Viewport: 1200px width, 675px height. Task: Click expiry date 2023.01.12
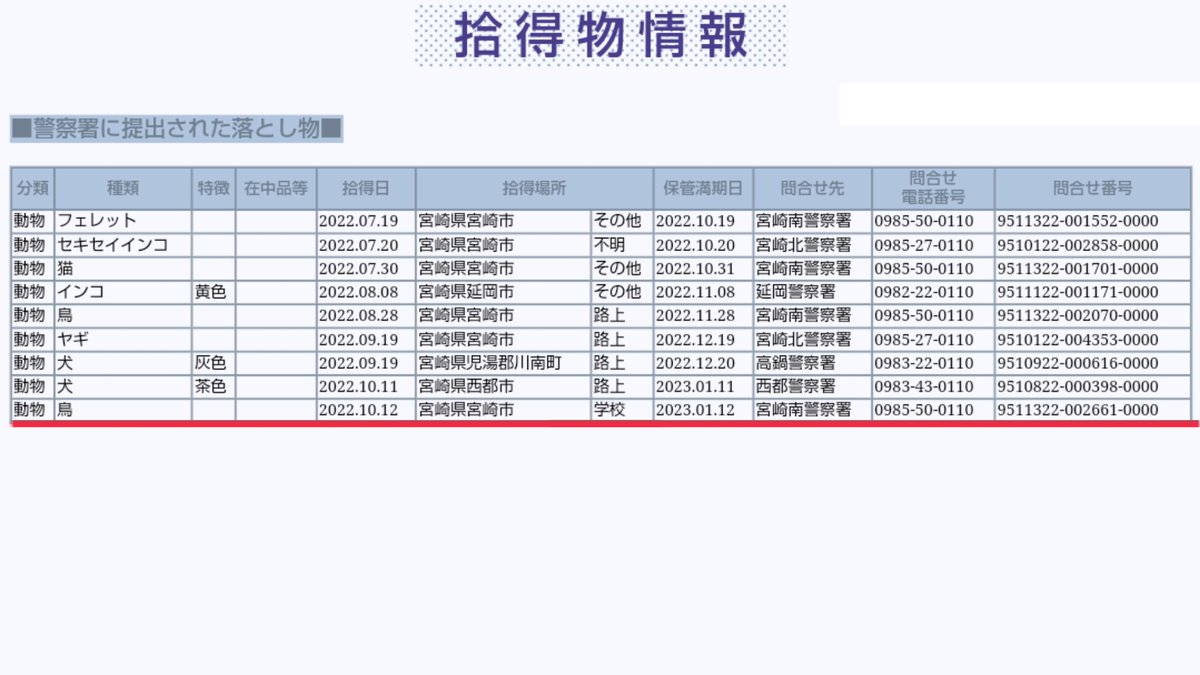click(x=703, y=409)
